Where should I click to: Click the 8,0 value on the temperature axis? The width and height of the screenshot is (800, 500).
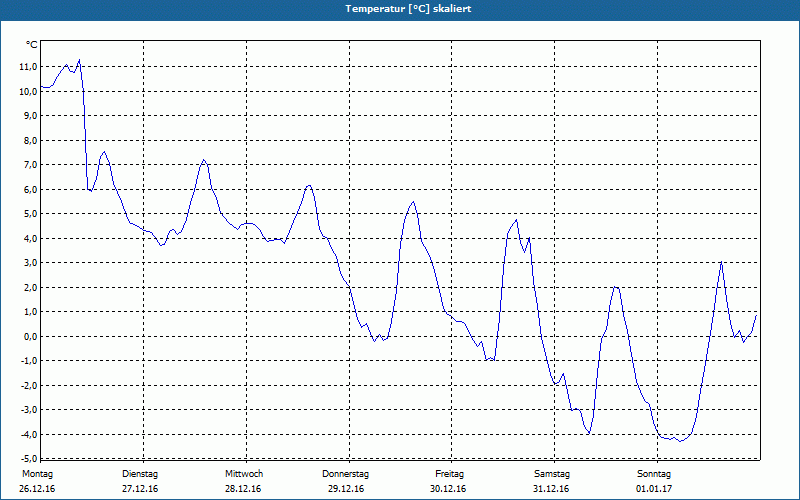click(x=30, y=140)
